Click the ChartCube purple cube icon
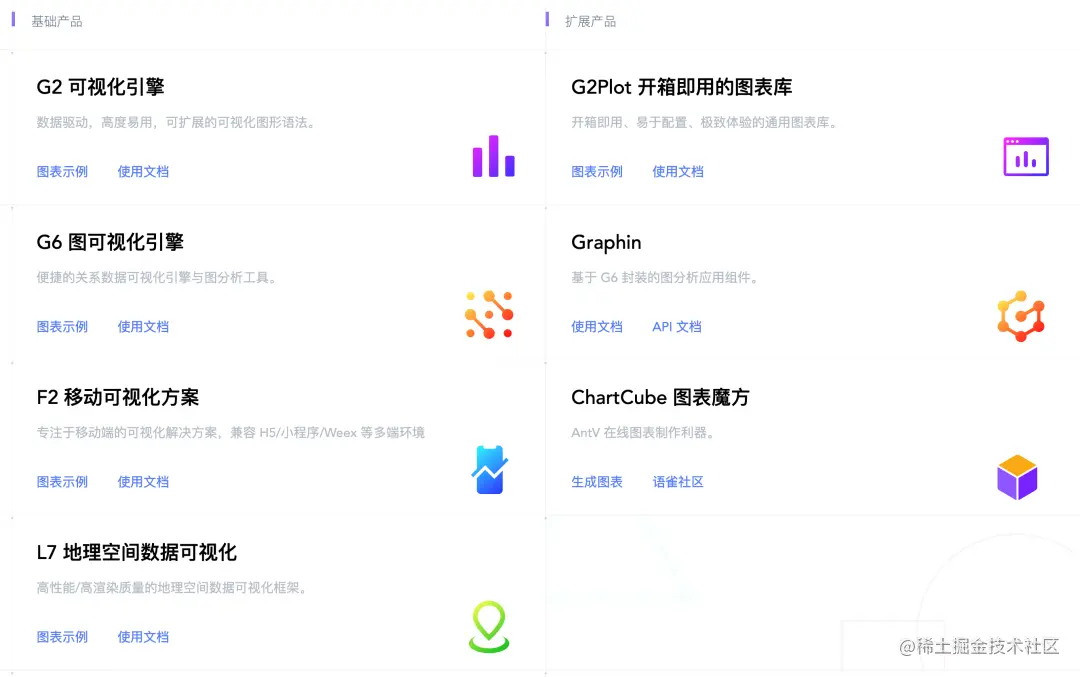The height and width of the screenshot is (677, 1080). coord(1017,477)
